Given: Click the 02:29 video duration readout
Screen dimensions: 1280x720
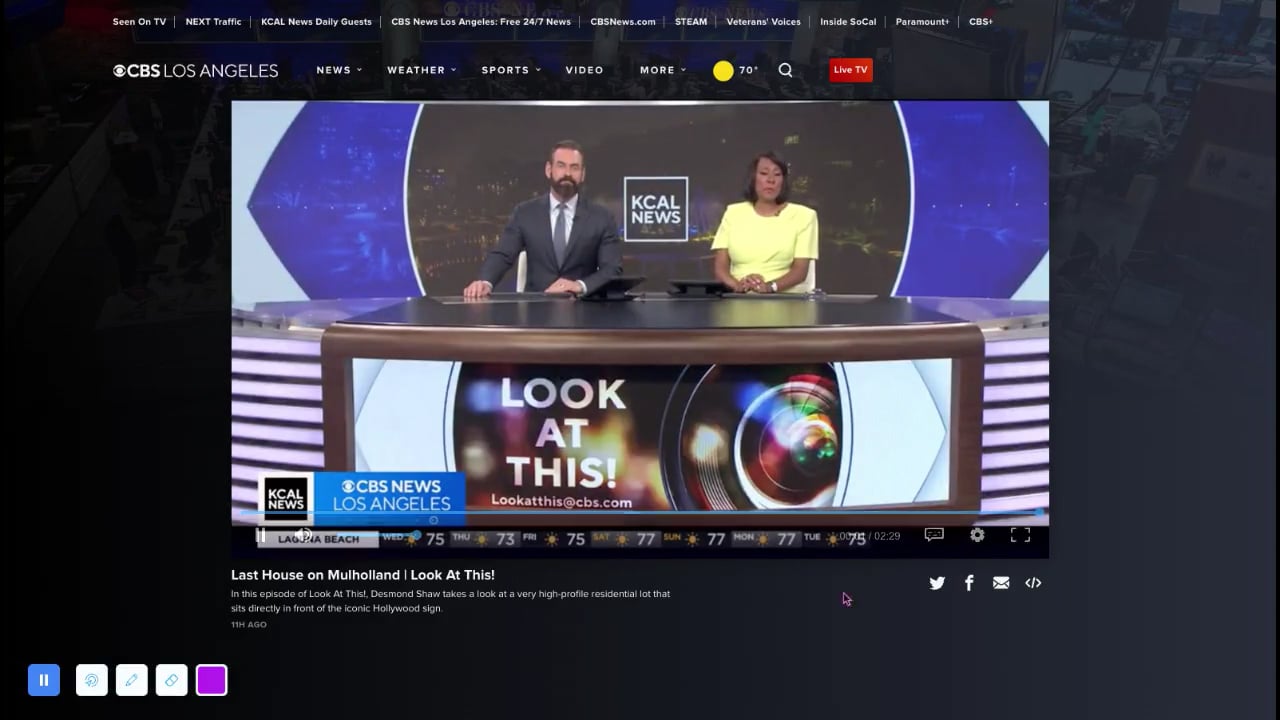Looking at the screenshot, I should pyautogui.click(x=886, y=536).
